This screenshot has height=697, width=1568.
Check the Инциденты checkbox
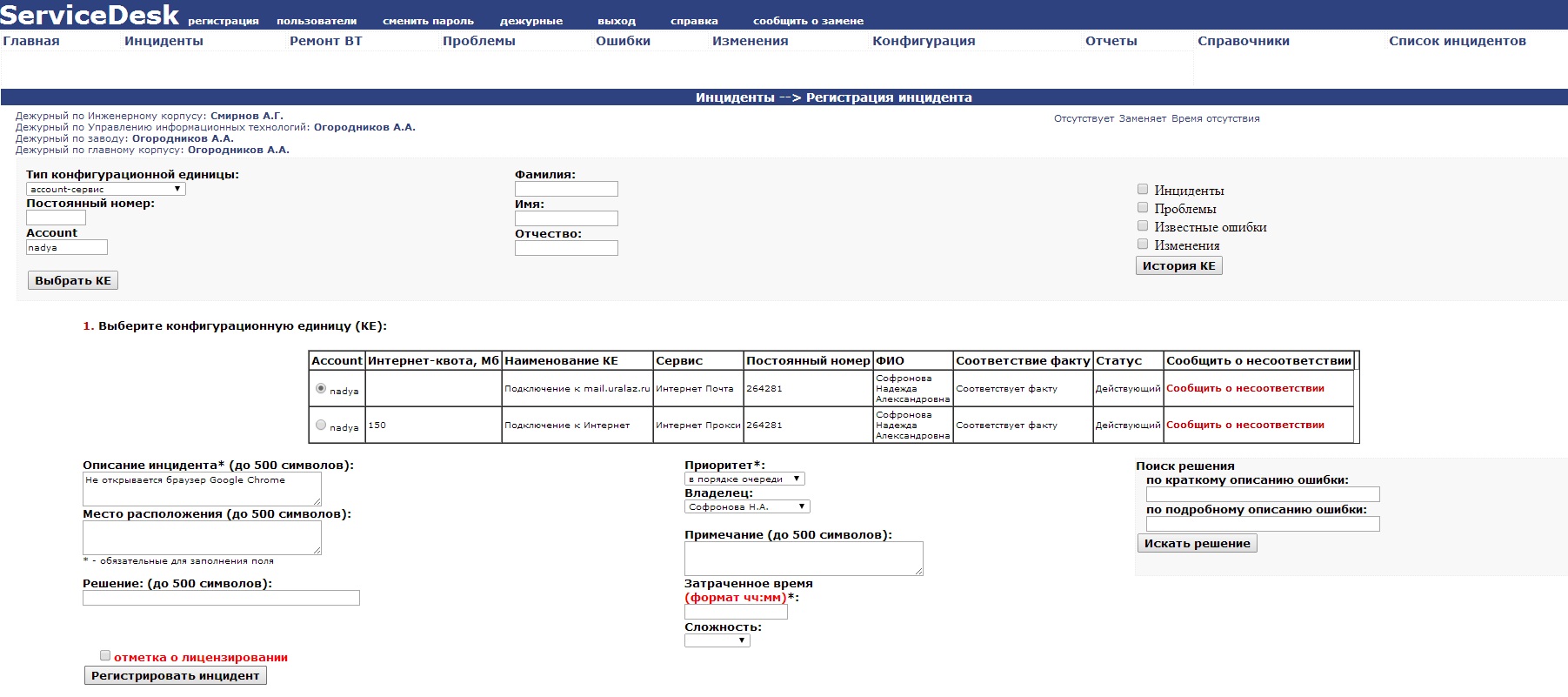pos(1143,189)
